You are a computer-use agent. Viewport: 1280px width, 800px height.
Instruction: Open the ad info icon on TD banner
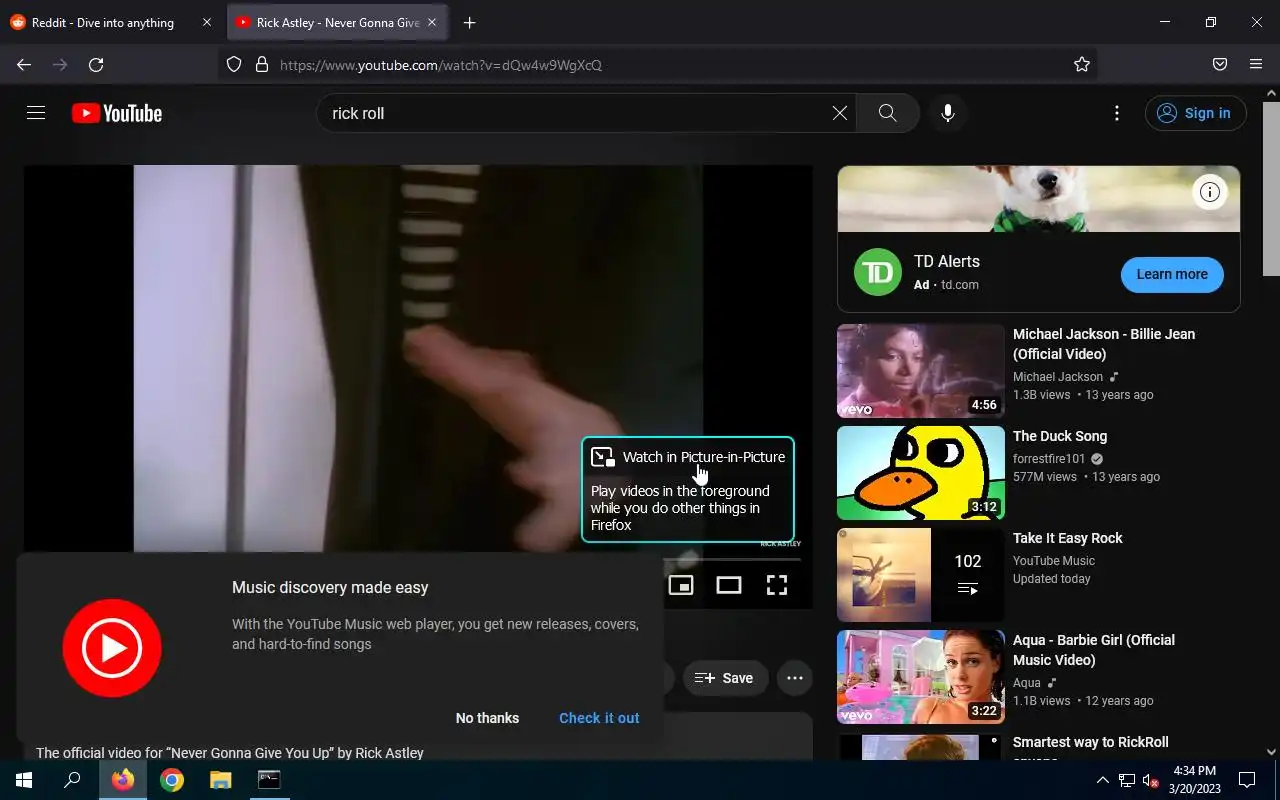click(x=1210, y=192)
